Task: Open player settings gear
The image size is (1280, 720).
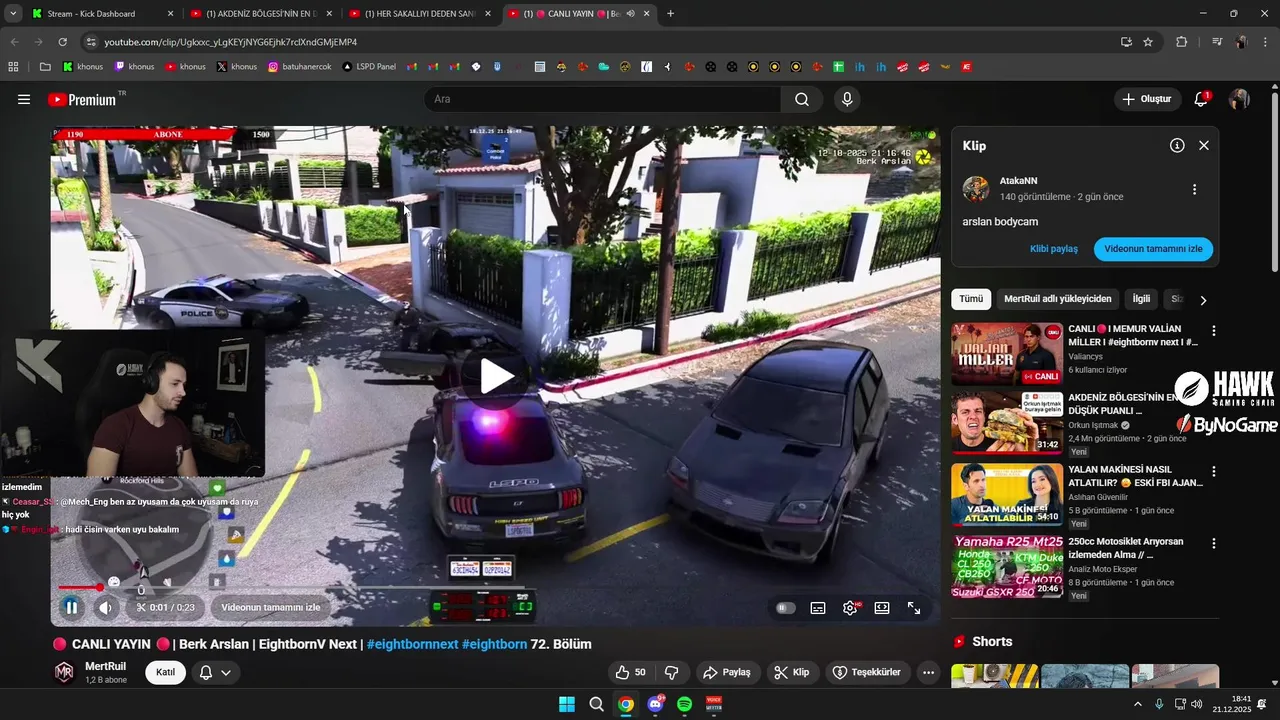Action: [x=850, y=607]
